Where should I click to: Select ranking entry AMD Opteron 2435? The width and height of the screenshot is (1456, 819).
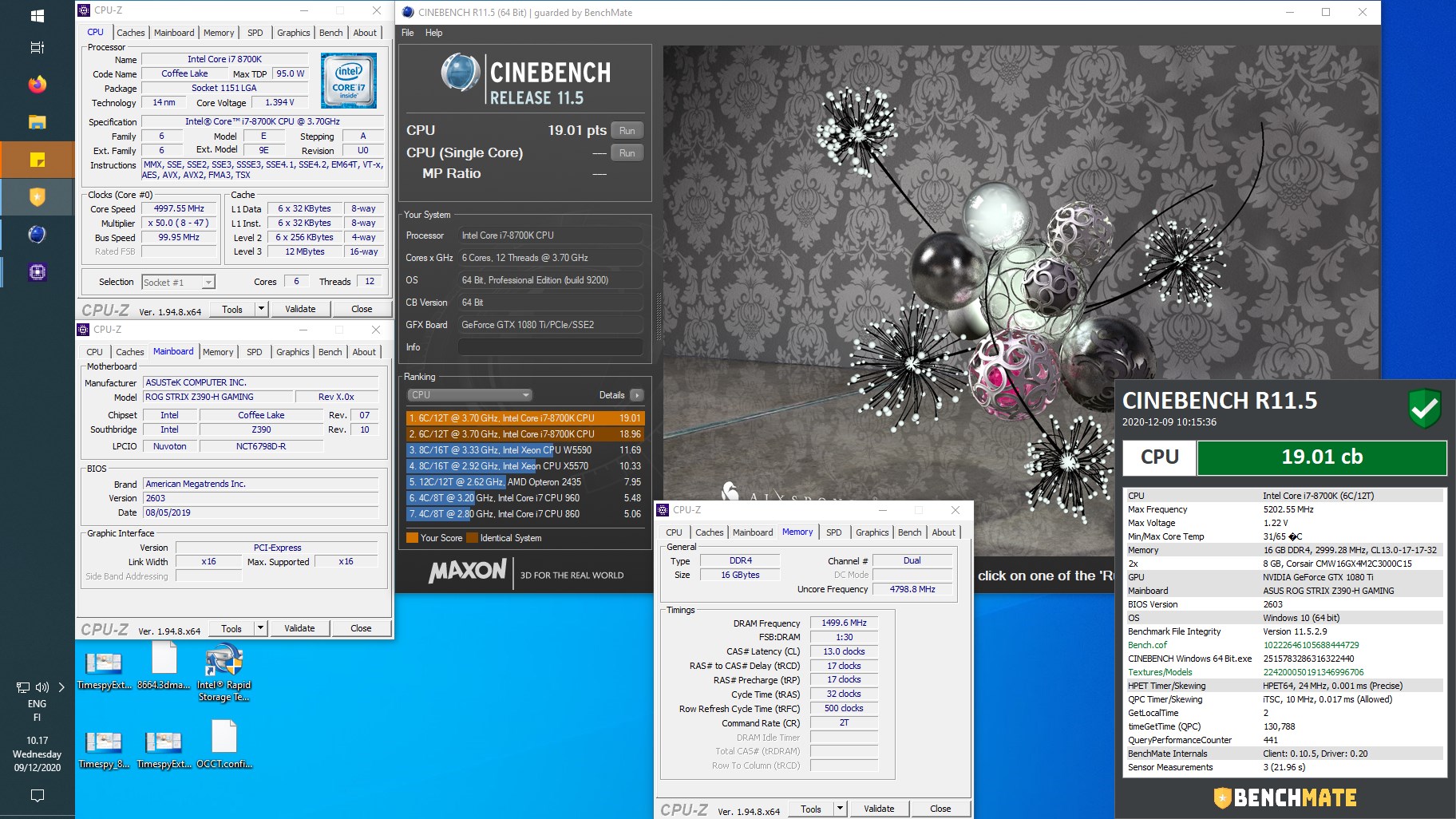(524, 482)
